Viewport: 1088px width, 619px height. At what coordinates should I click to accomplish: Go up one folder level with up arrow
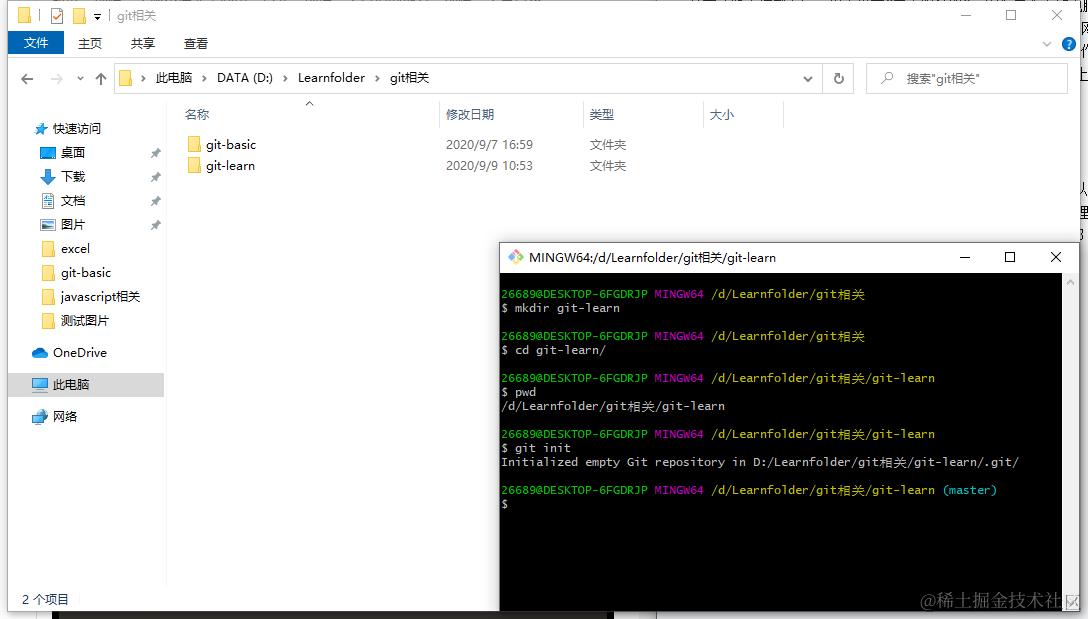101,78
